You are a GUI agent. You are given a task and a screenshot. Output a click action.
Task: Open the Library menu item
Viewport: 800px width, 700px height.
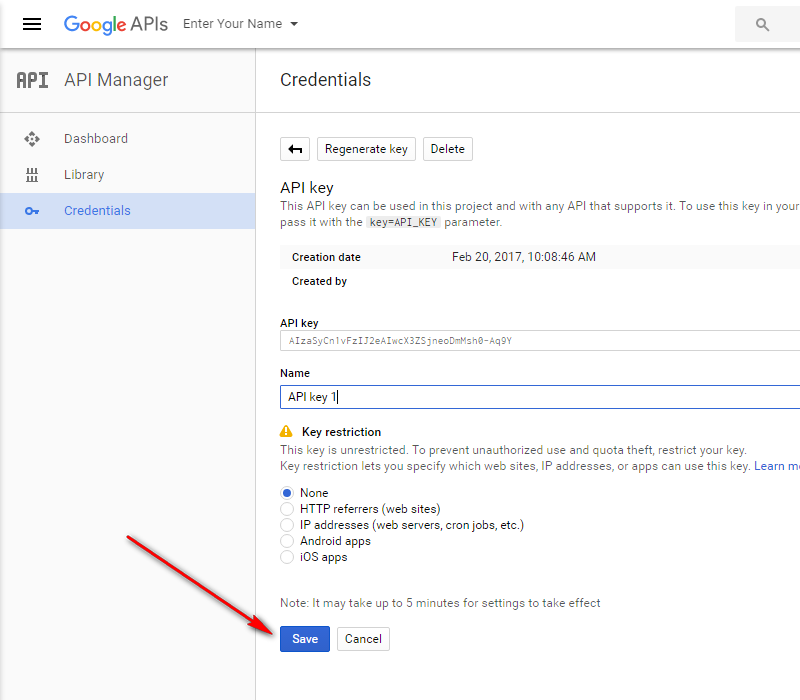(84, 175)
